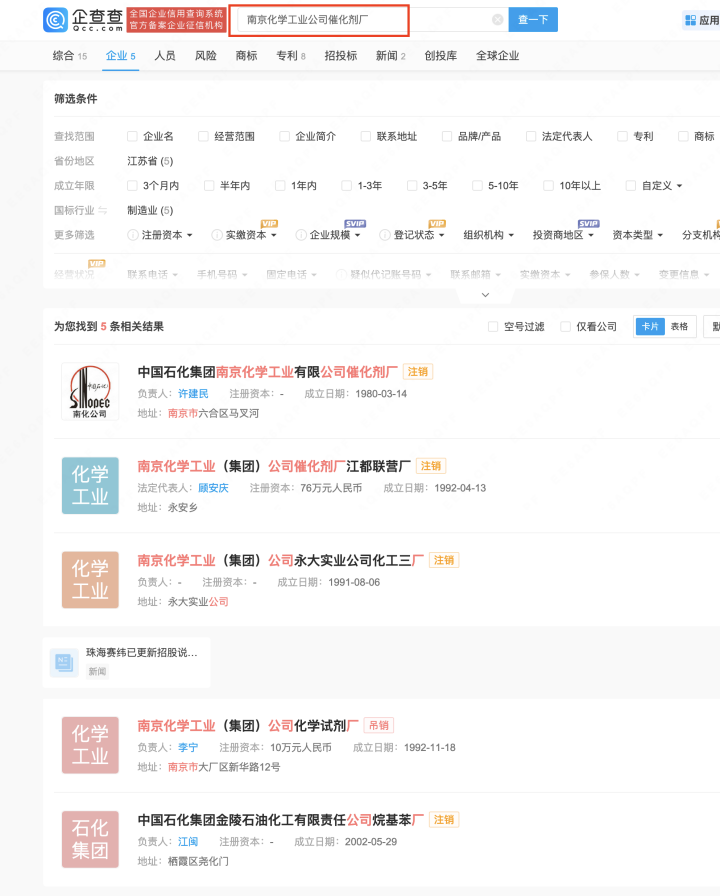Switch to the 风险 tab
This screenshot has width=720, height=896.
click(x=206, y=56)
